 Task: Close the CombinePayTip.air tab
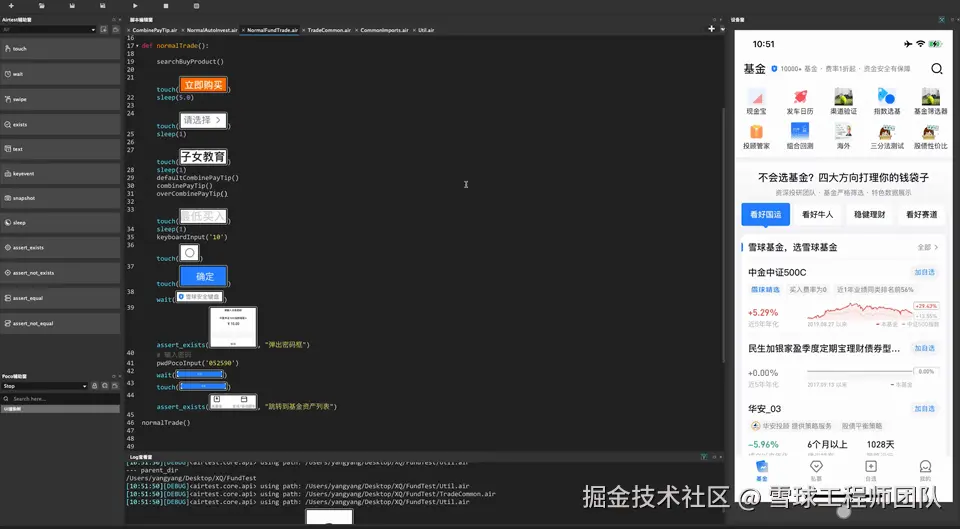tap(129, 30)
